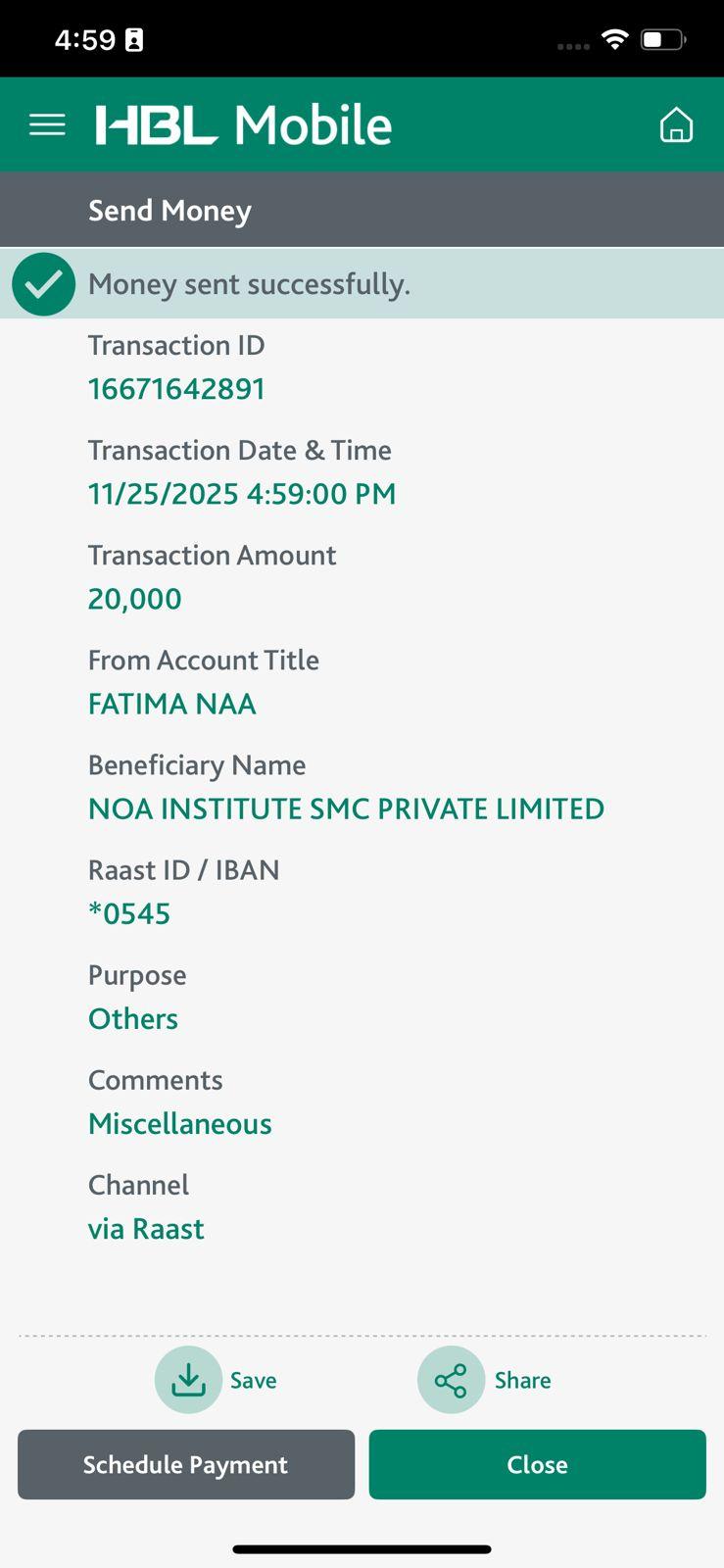Image resolution: width=724 pixels, height=1568 pixels.
Task: Tap the transaction amount 20,000
Action: coord(134,599)
